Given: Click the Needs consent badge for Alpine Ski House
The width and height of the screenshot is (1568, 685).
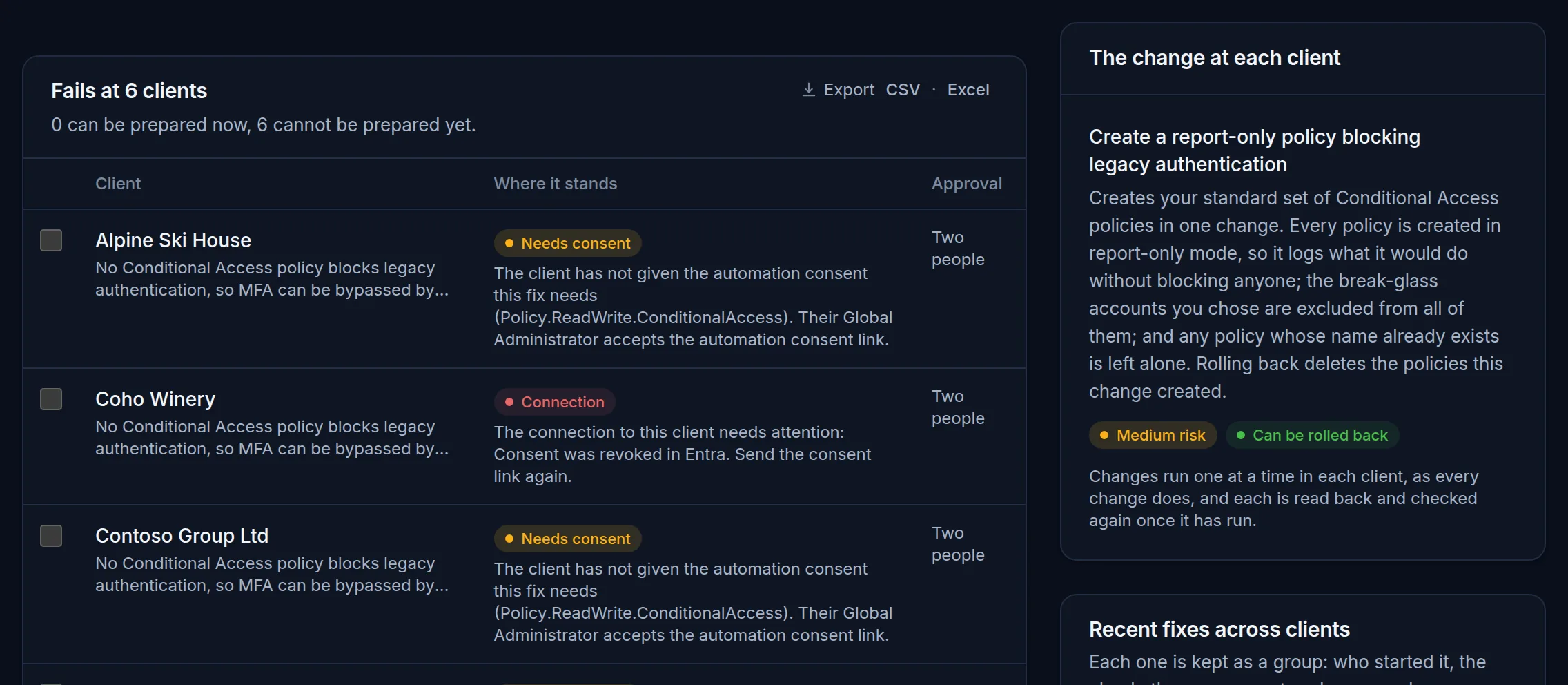Looking at the screenshot, I should tap(567, 243).
